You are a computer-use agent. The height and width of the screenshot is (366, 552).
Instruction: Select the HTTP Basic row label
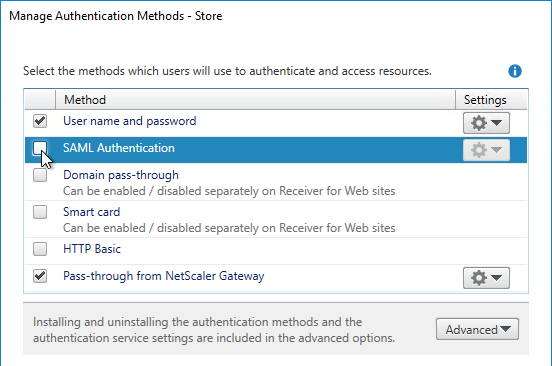92,249
